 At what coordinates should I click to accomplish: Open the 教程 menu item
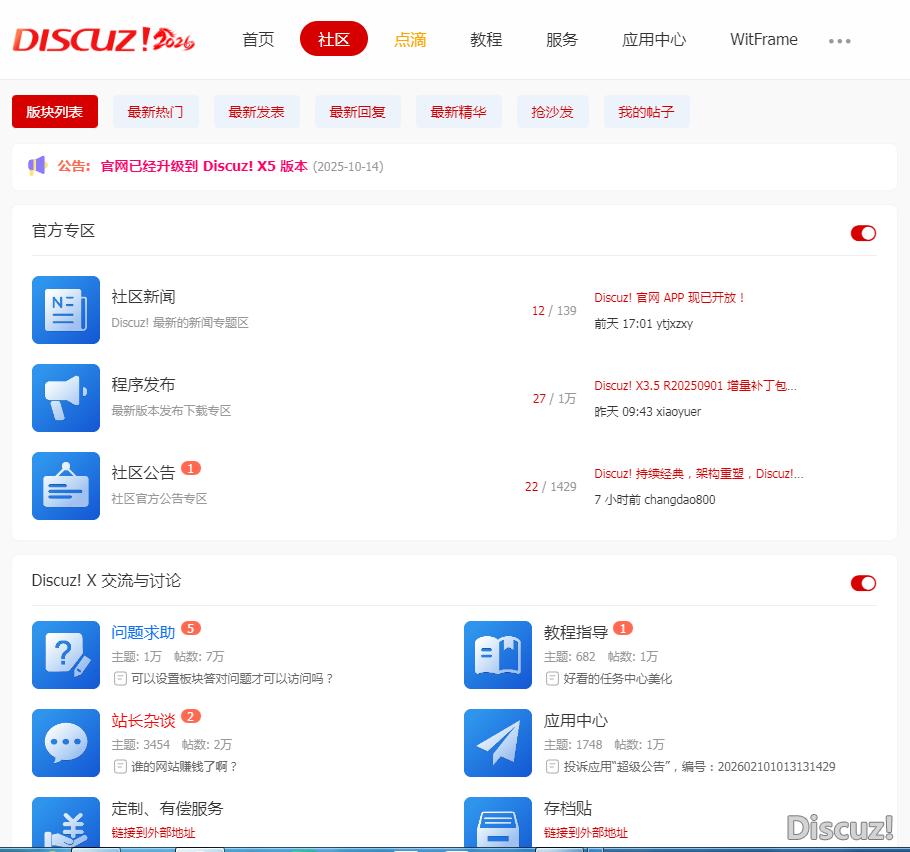coord(486,40)
